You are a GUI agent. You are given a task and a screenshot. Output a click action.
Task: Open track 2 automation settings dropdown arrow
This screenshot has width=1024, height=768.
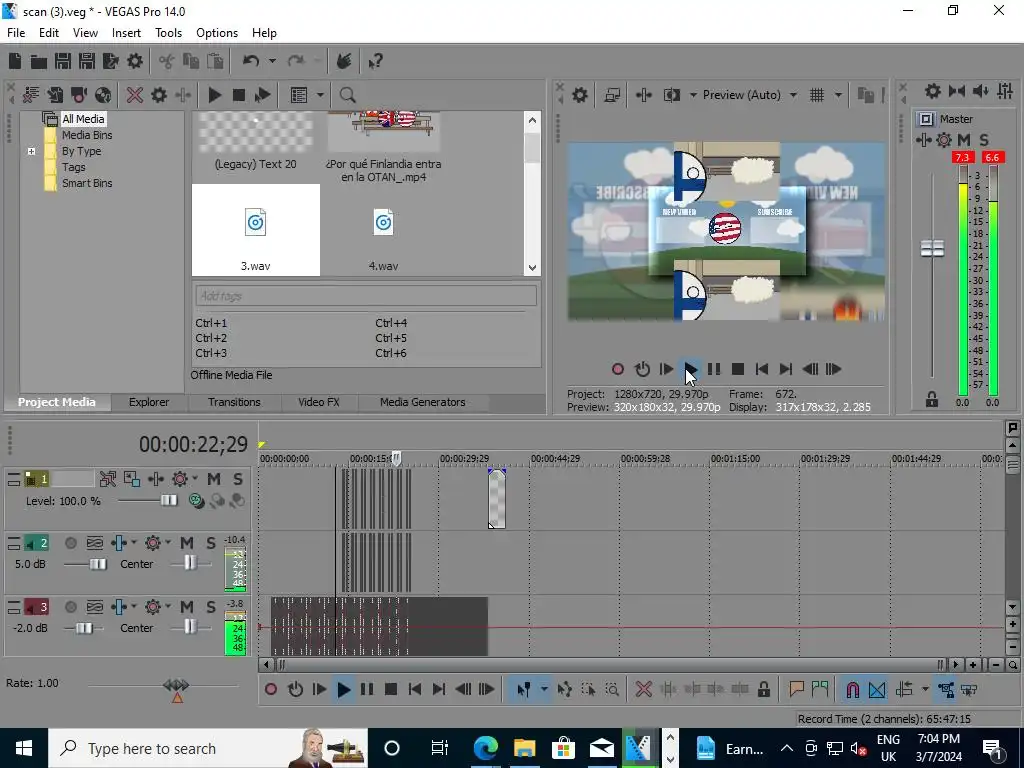pos(167,543)
